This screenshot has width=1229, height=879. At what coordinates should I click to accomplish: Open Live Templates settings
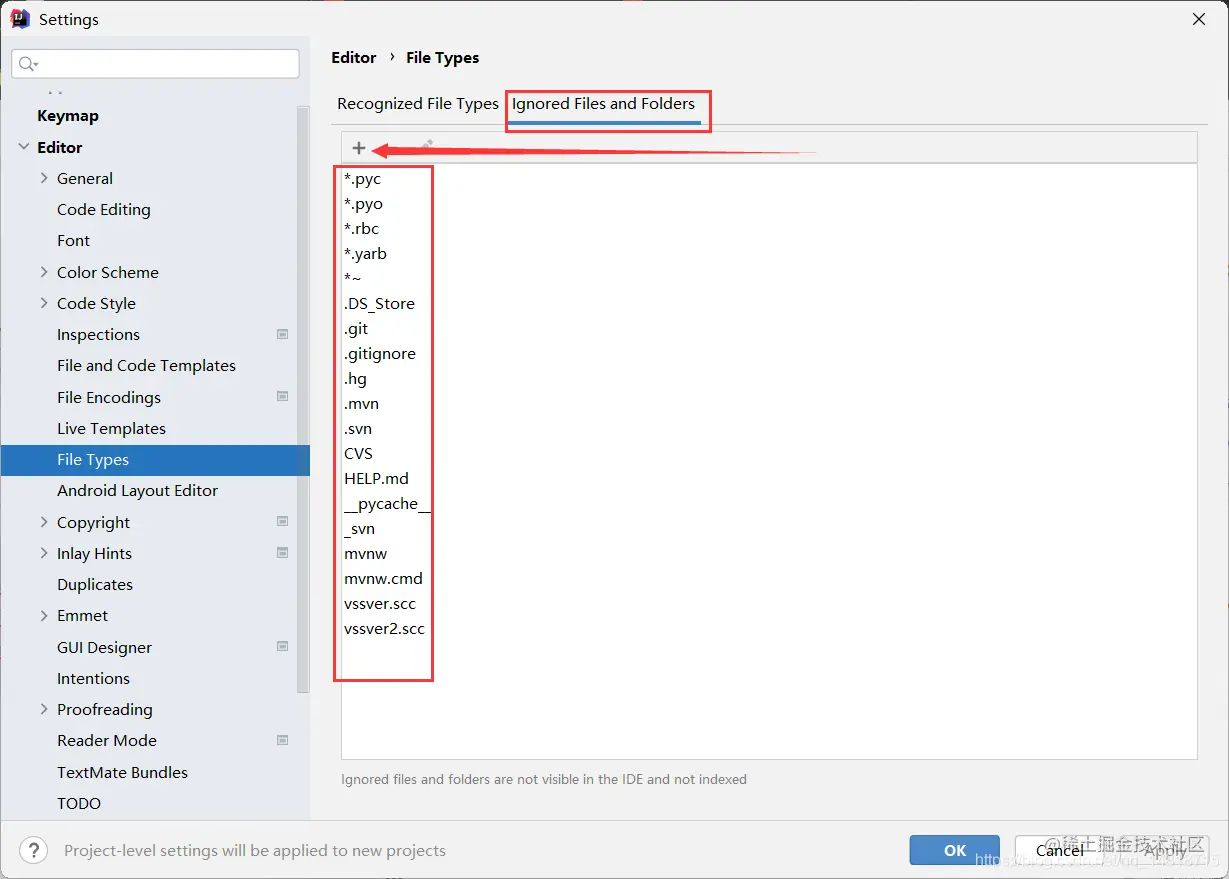point(111,428)
